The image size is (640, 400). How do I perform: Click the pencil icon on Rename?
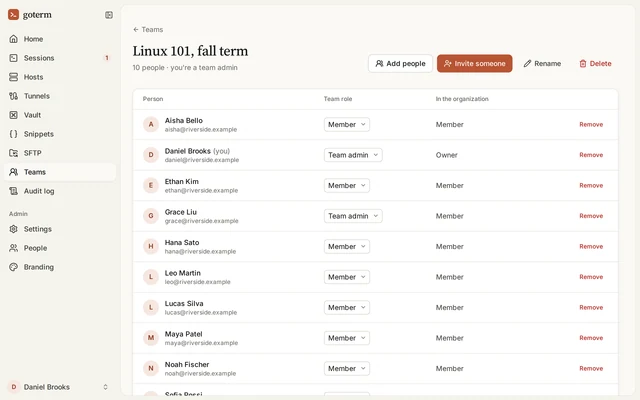527,63
